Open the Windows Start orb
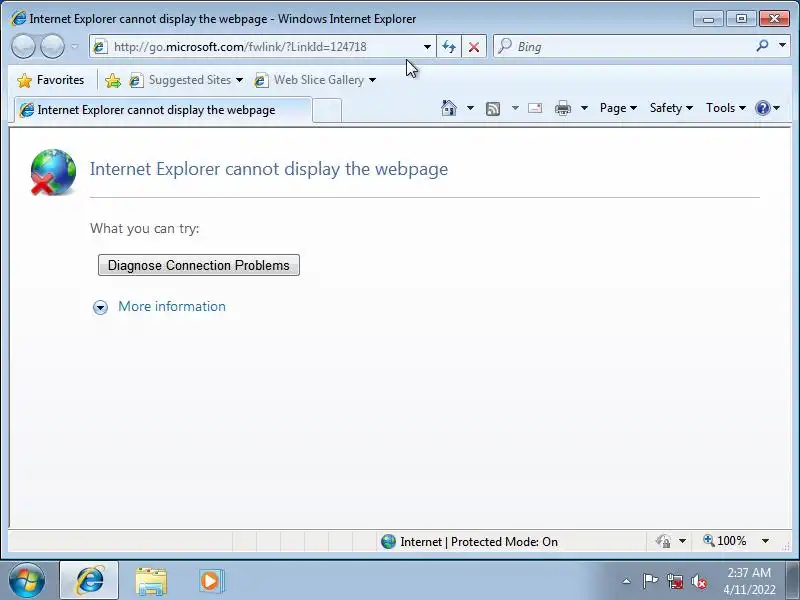The width and height of the screenshot is (800, 600). tap(27, 580)
